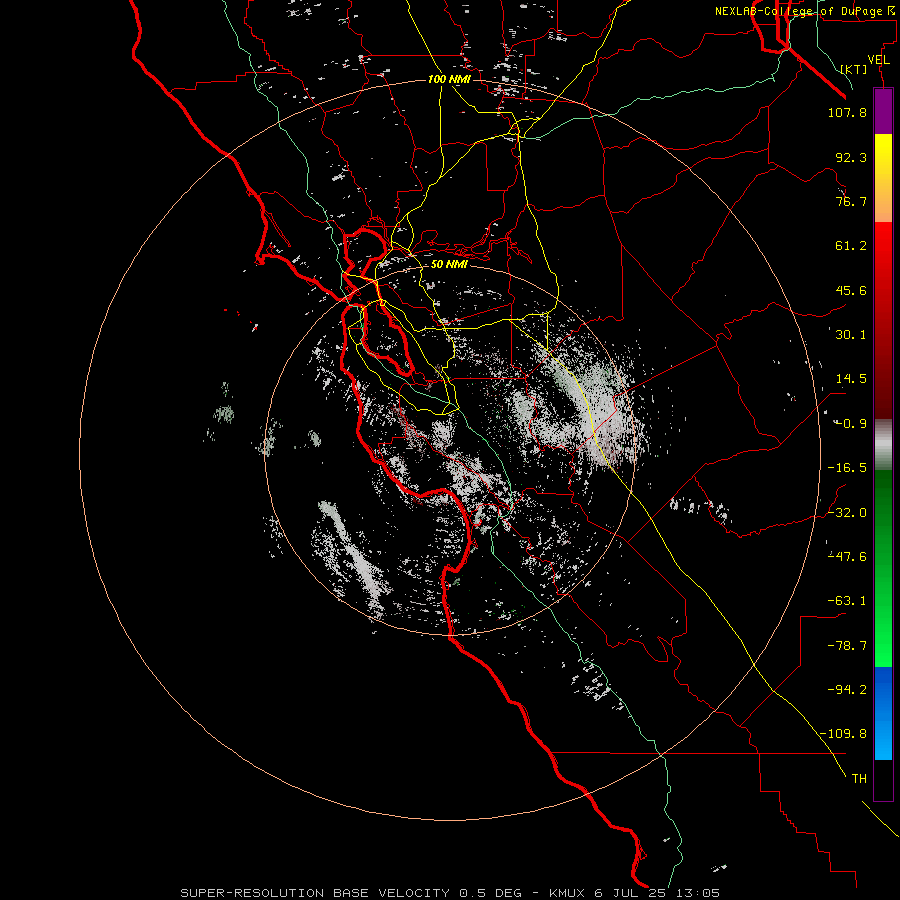Click the NEXLAB-College of DuPage credit text

click(x=804, y=11)
